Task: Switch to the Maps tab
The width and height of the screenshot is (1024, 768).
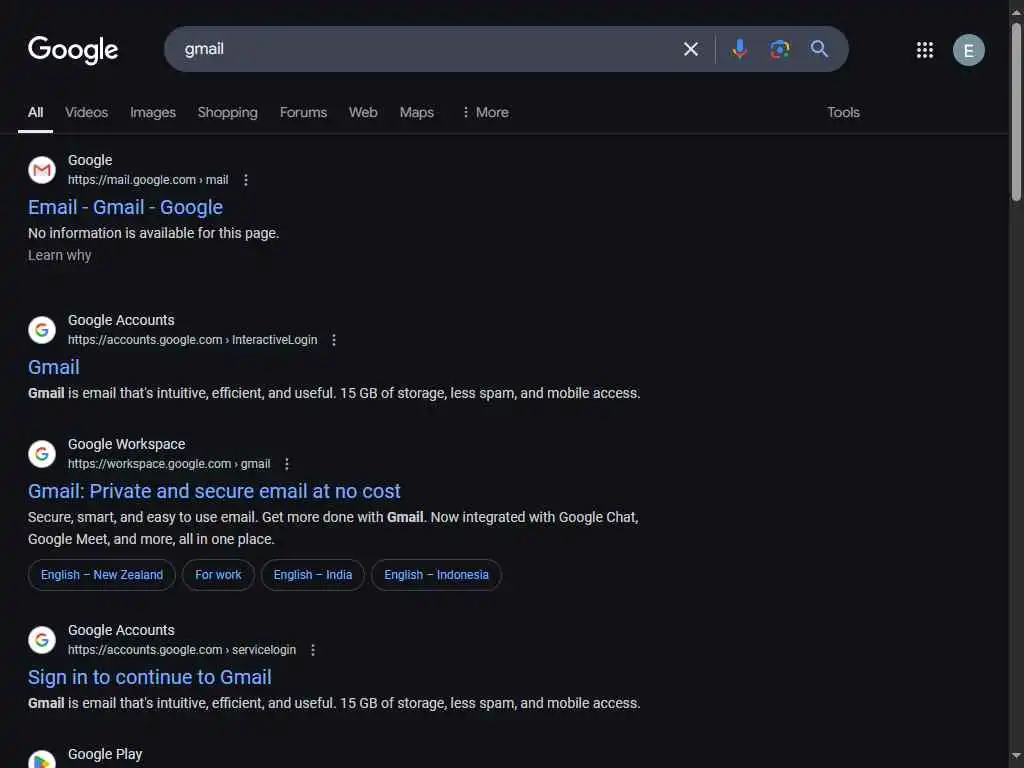Action: [x=417, y=112]
